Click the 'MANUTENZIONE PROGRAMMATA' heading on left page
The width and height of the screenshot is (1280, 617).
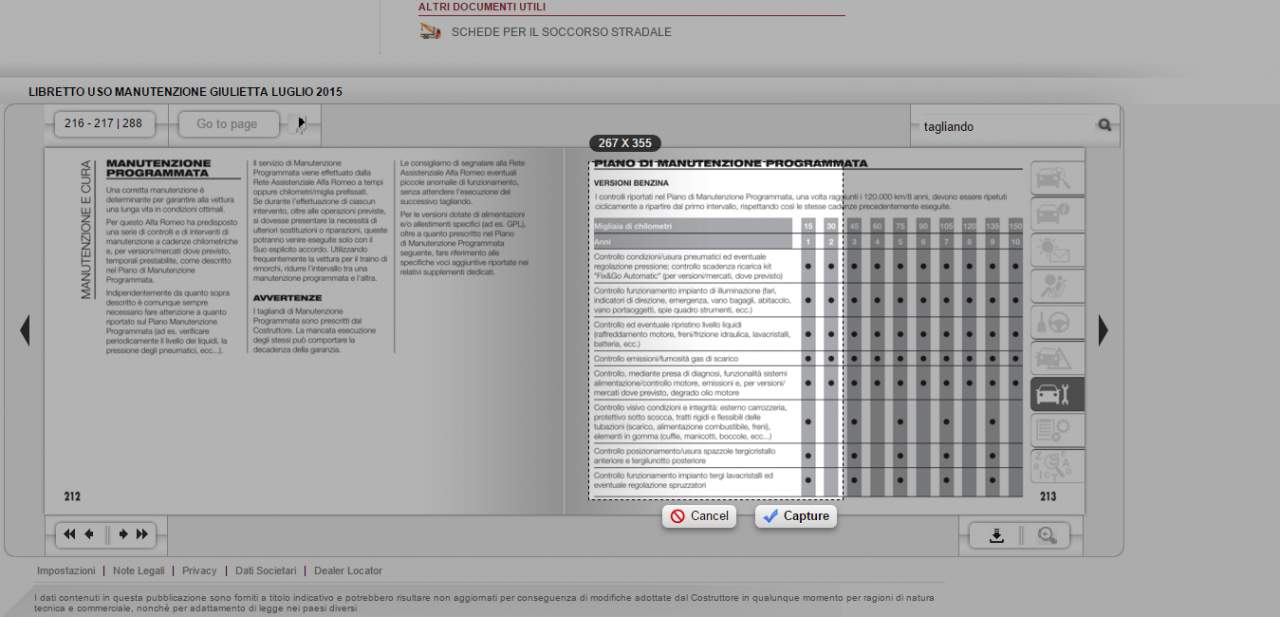click(158, 168)
